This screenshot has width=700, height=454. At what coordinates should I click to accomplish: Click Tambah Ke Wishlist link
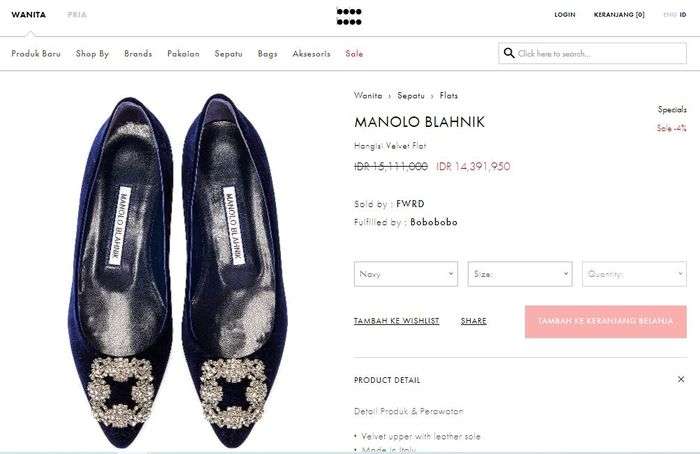(x=396, y=321)
